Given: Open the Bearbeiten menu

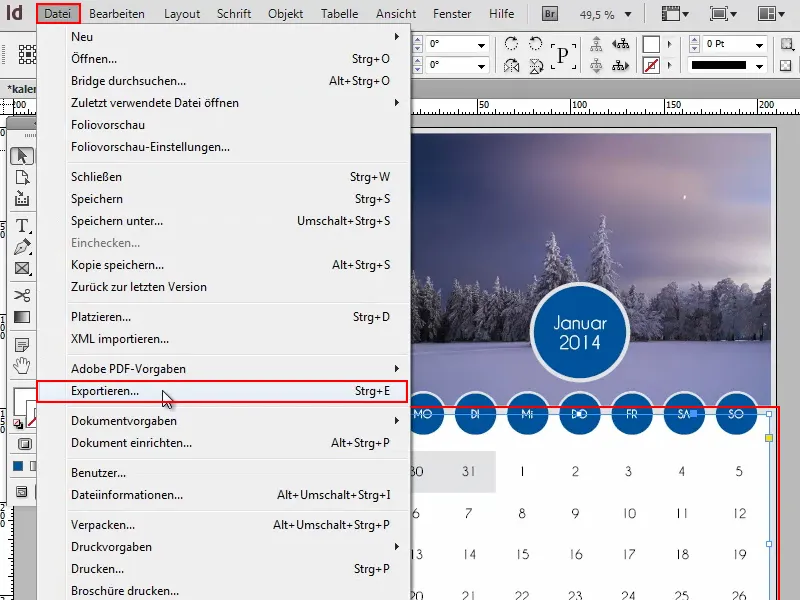Looking at the screenshot, I should (x=116, y=14).
